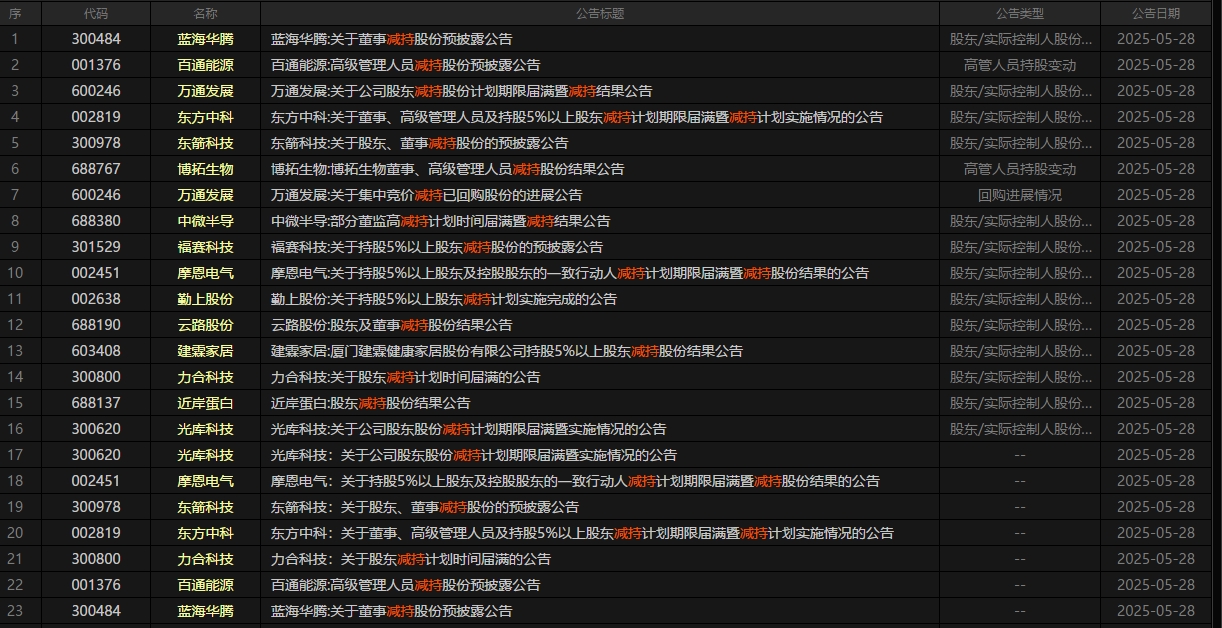Click code 001376 in row 22
This screenshot has width=1222, height=628.
tap(96, 585)
